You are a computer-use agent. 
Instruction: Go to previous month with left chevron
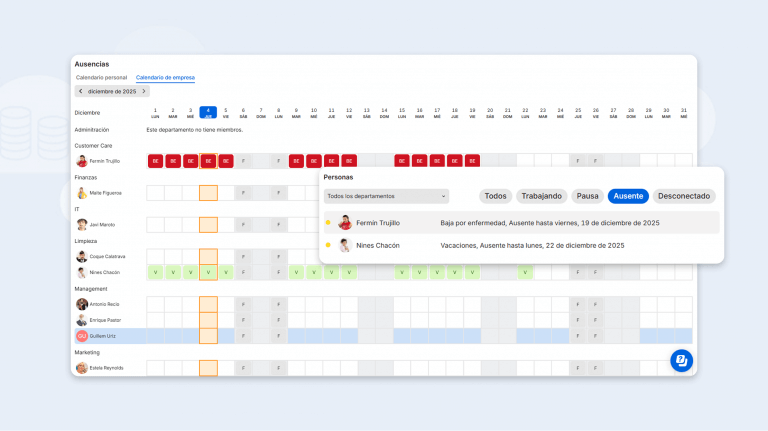pos(80,91)
